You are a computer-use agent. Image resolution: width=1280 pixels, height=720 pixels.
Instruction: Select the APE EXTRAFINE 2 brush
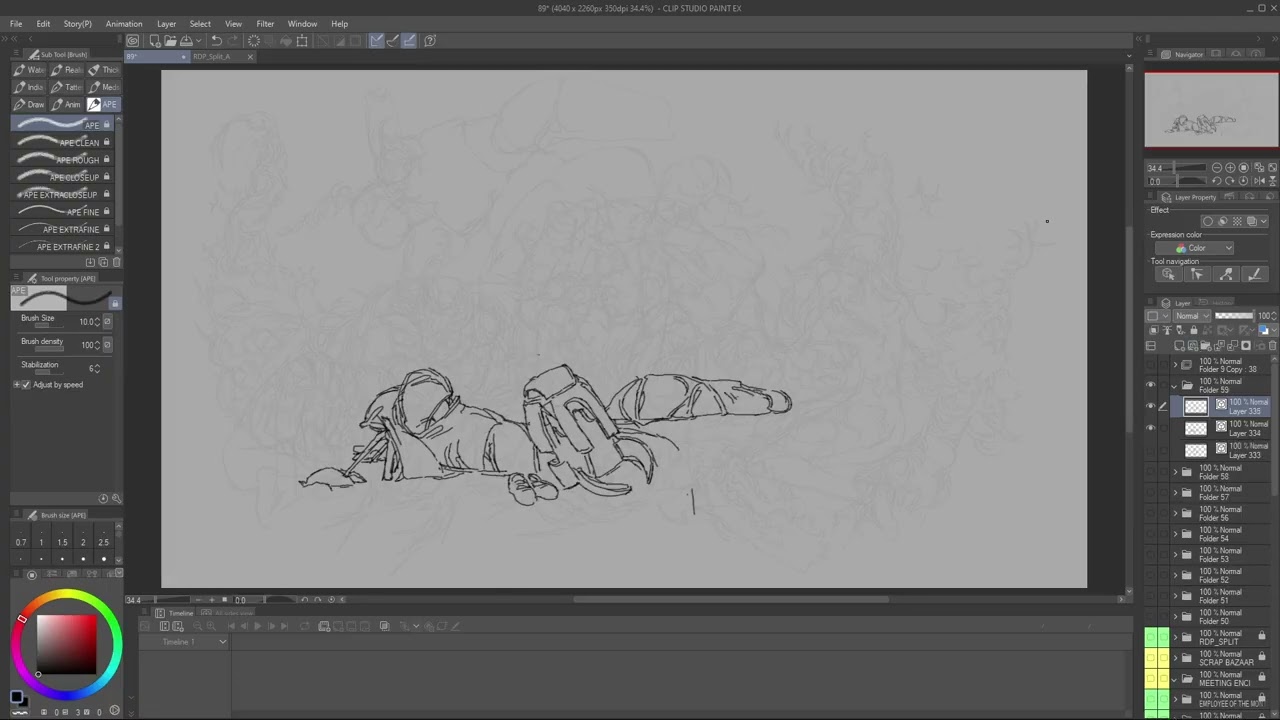(62, 246)
